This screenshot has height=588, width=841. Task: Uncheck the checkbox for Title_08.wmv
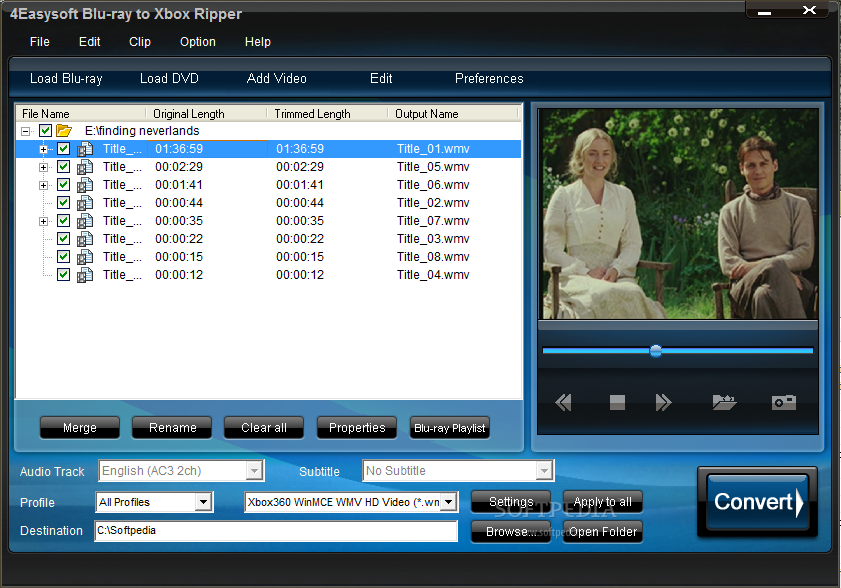click(63, 256)
